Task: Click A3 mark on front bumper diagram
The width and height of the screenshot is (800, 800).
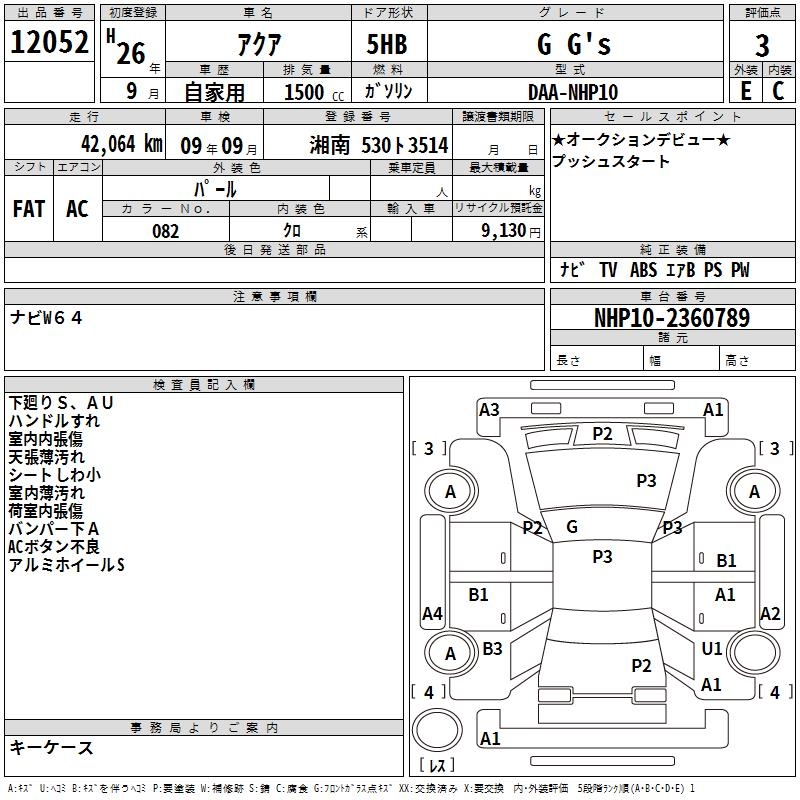Action: (x=489, y=410)
